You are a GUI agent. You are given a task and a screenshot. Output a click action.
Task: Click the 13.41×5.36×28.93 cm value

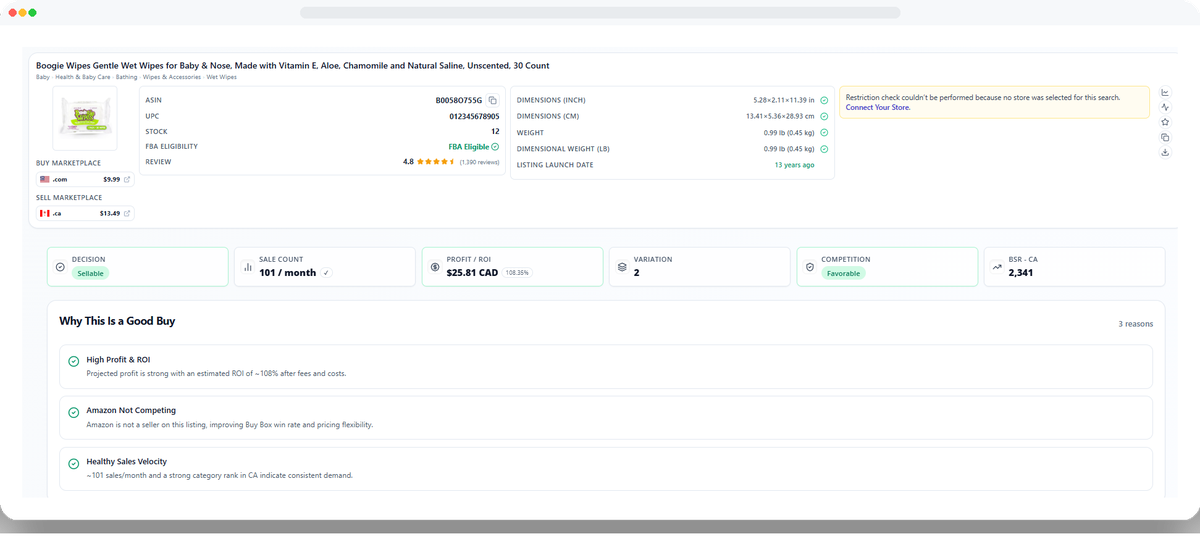coord(782,116)
